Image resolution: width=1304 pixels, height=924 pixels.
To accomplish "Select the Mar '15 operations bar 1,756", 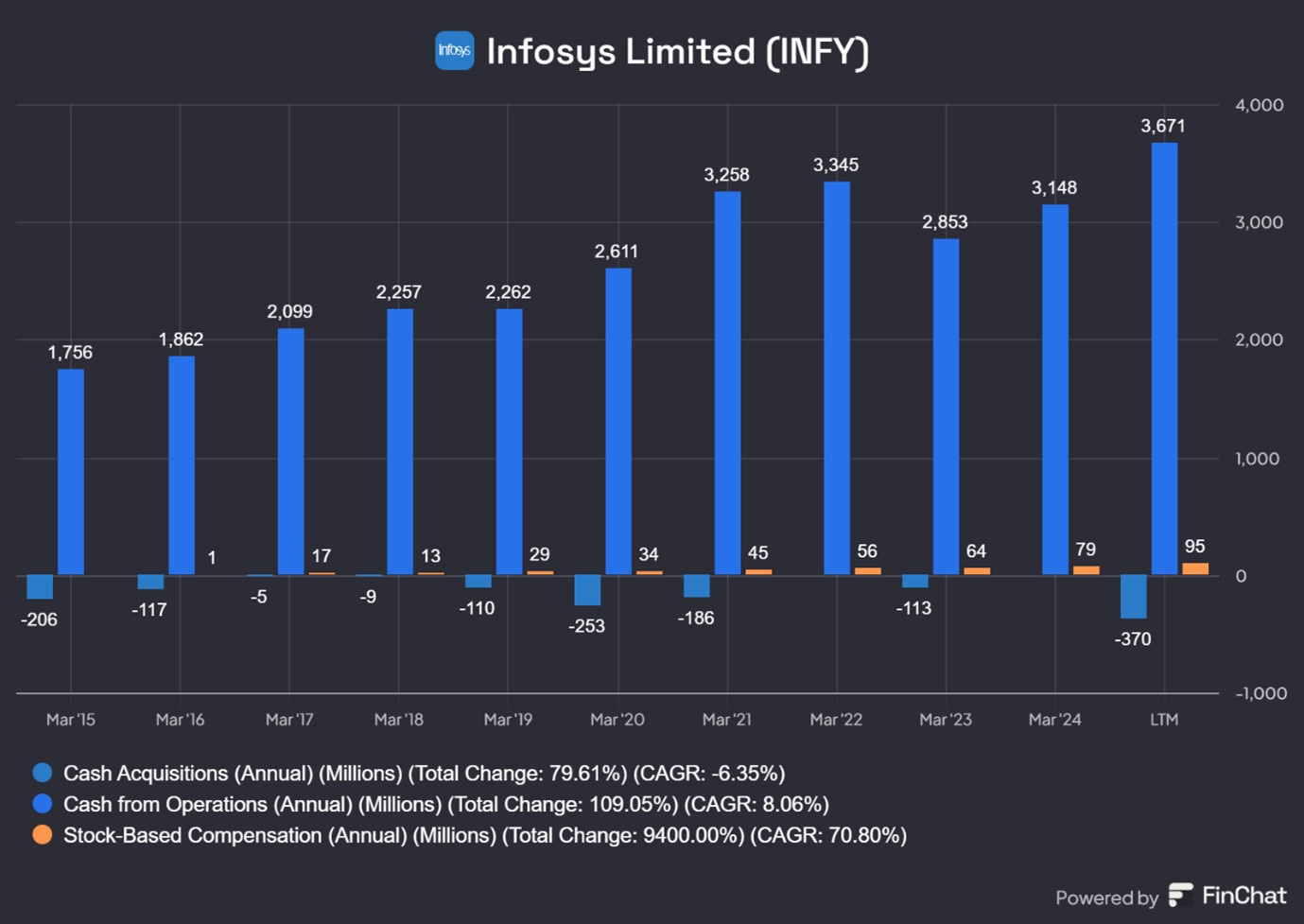I will coord(71,471).
